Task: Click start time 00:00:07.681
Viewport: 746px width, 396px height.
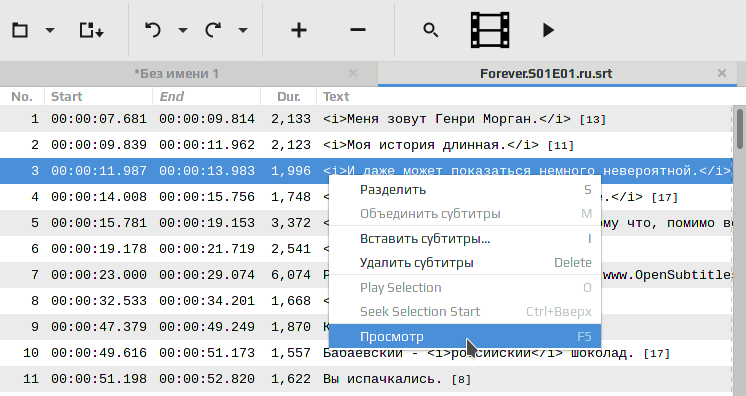Action: 98,119
